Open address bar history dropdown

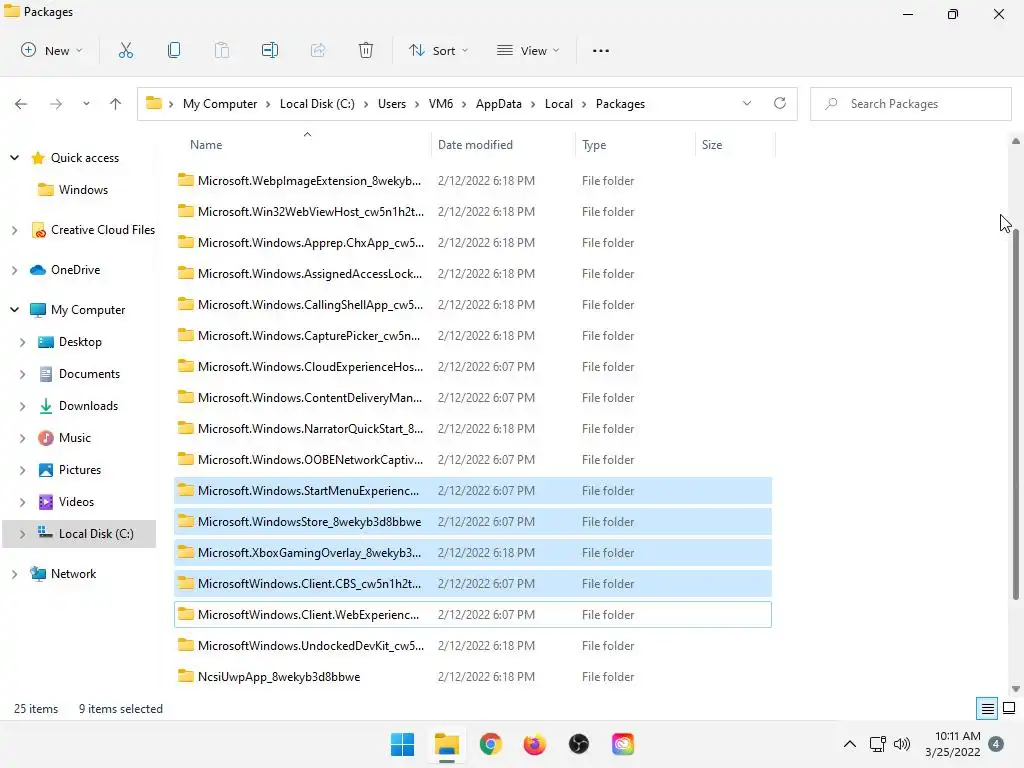click(746, 103)
